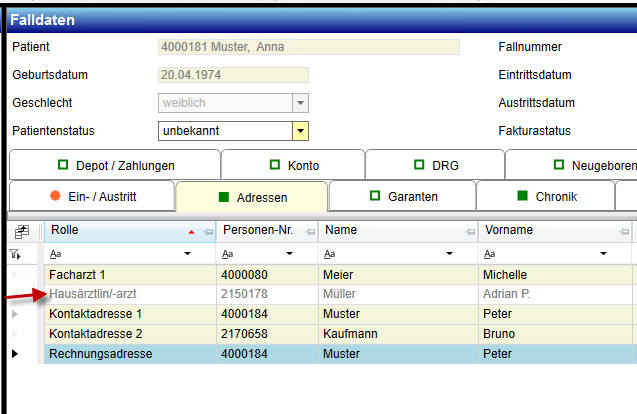Click the red sort arrow in Rolle header
This screenshot has height=414, width=637.
coord(191,232)
